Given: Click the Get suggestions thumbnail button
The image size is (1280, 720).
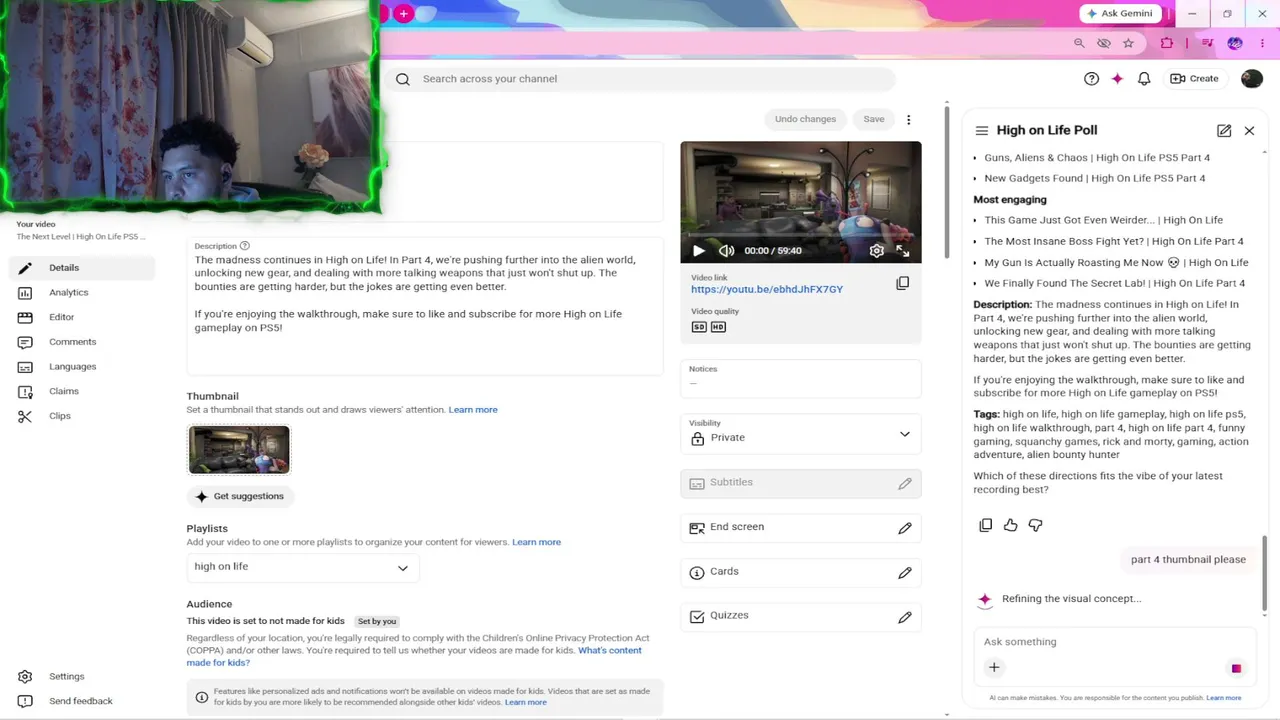Looking at the screenshot, I should (x=239, y=497).
